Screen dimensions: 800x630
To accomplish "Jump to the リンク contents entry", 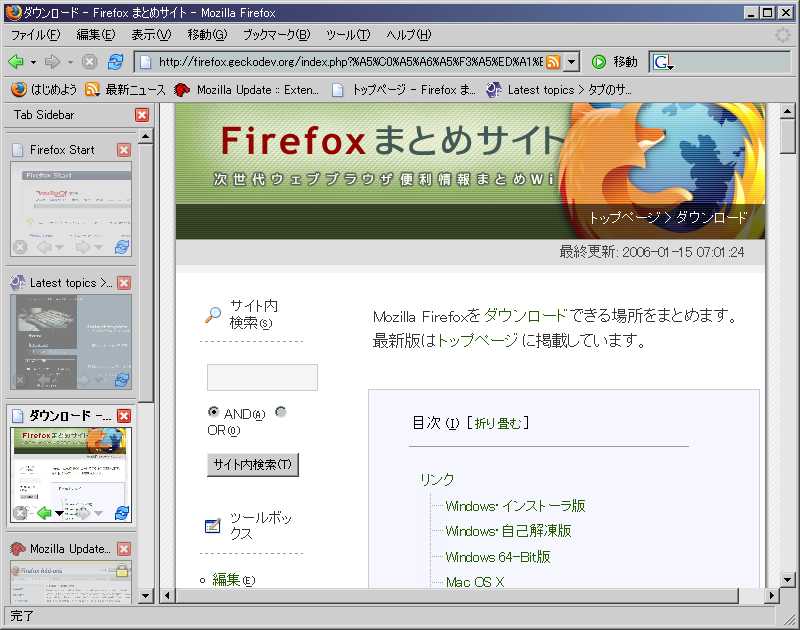I will click(437, 479).
